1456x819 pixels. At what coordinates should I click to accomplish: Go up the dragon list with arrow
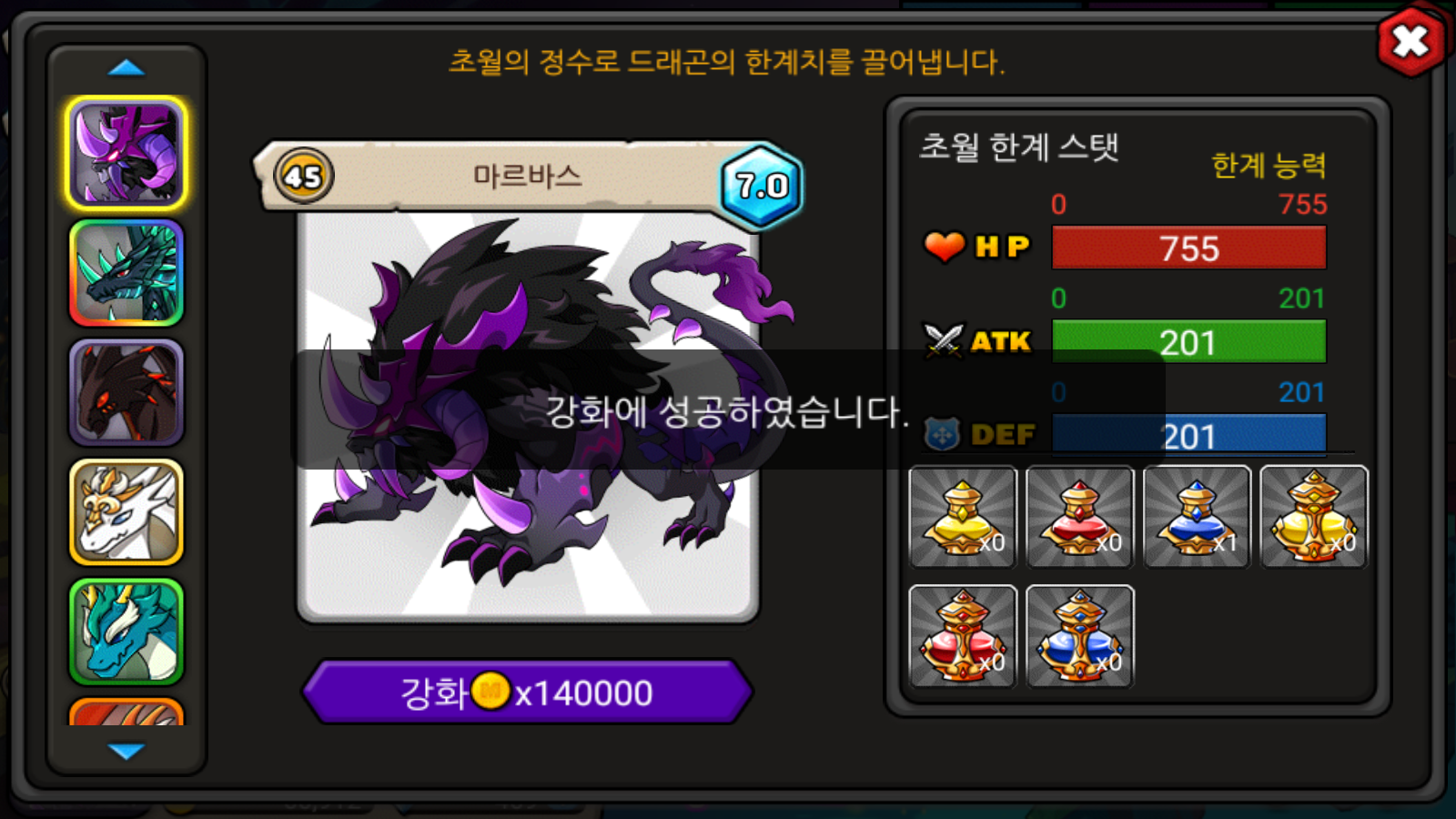point(126,67)
